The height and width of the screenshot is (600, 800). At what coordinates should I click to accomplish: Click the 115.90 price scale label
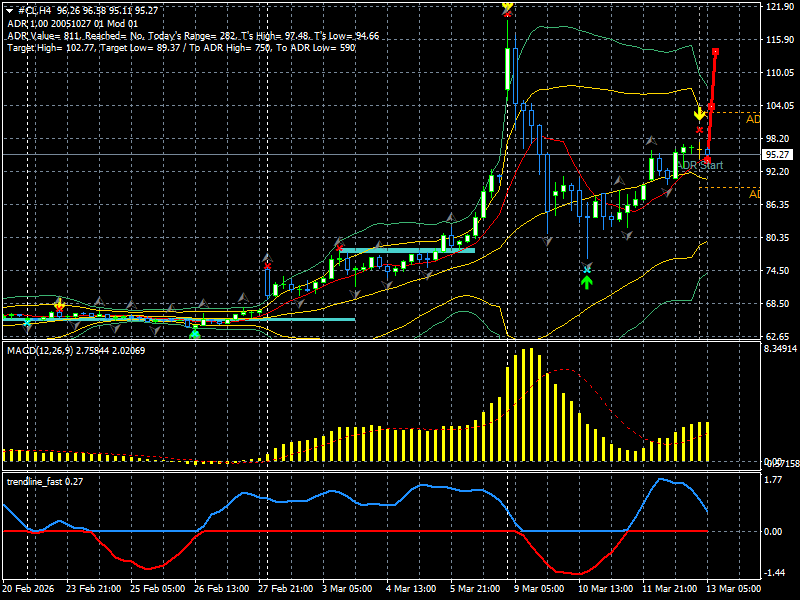780,39
